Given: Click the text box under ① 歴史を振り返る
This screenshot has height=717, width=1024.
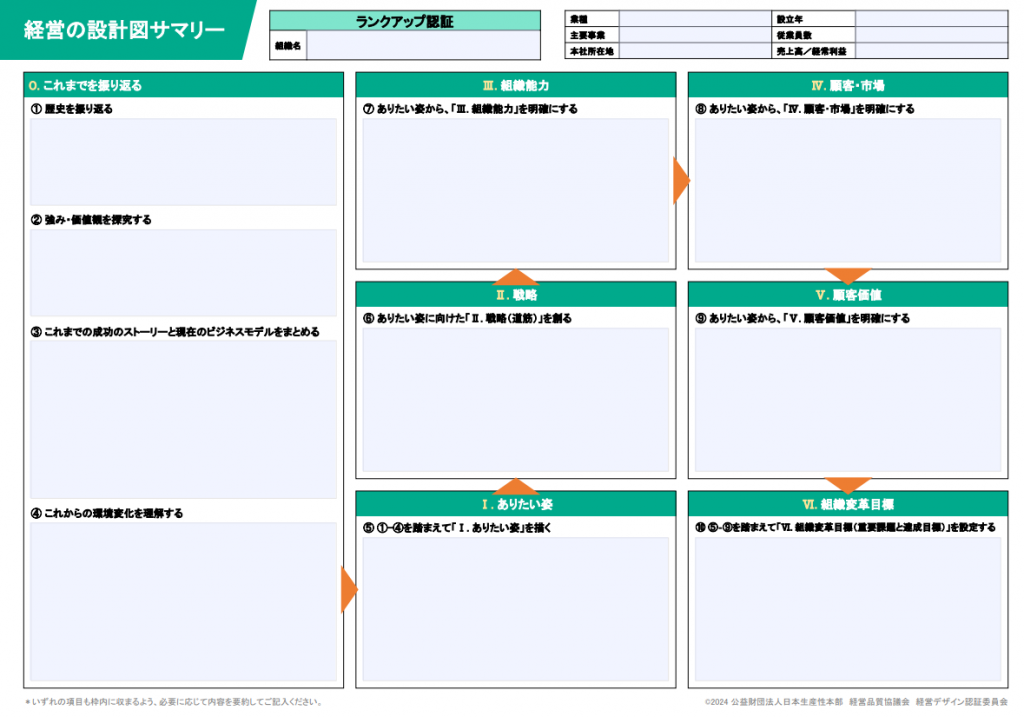Looking at the screenshot, I should point(183,162).
